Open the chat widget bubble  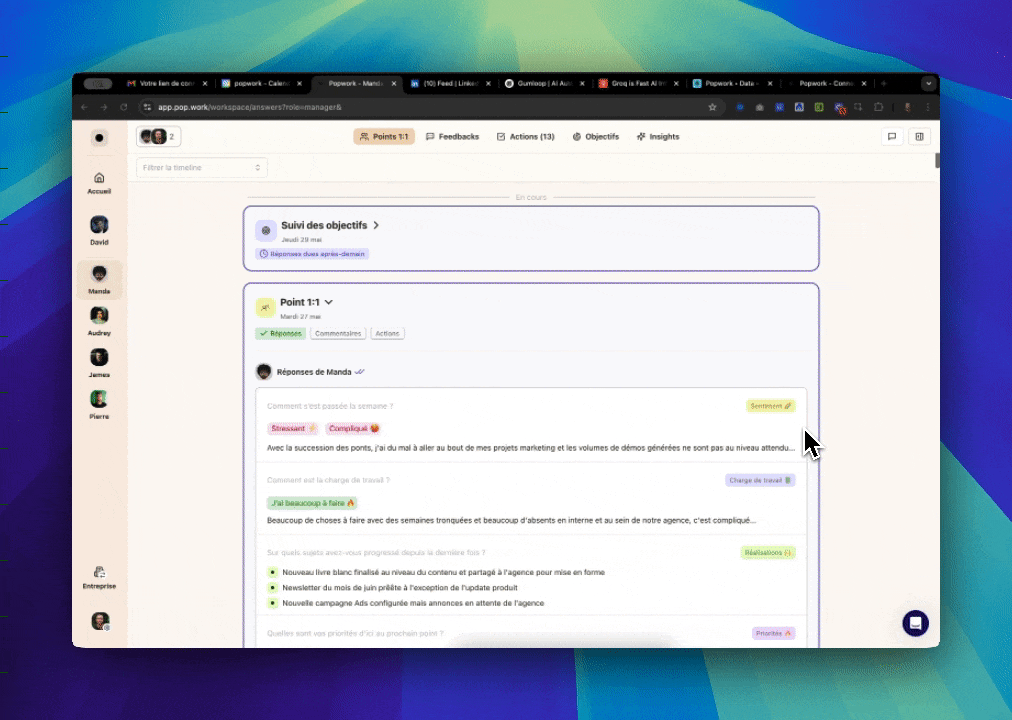click(915, 623)
